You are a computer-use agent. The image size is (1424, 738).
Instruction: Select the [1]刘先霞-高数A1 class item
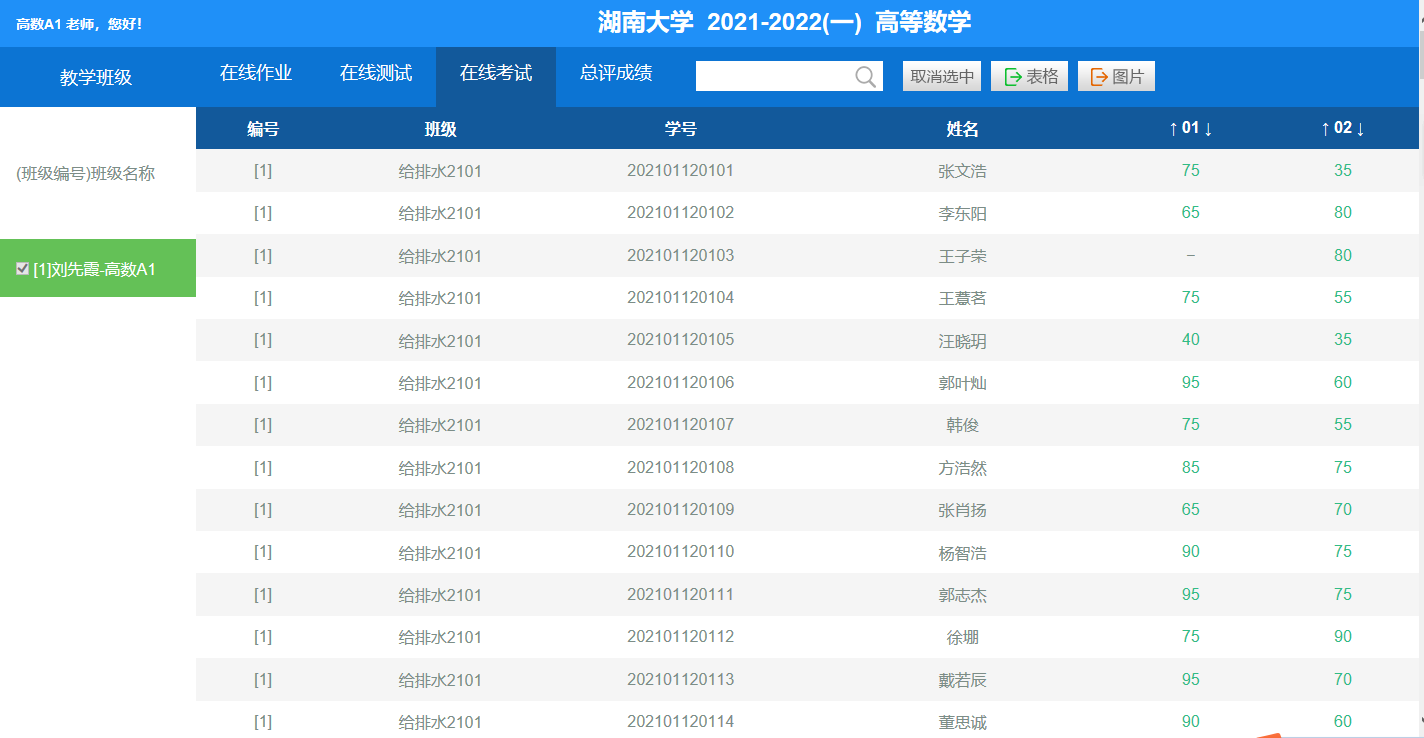coord(98,268)
